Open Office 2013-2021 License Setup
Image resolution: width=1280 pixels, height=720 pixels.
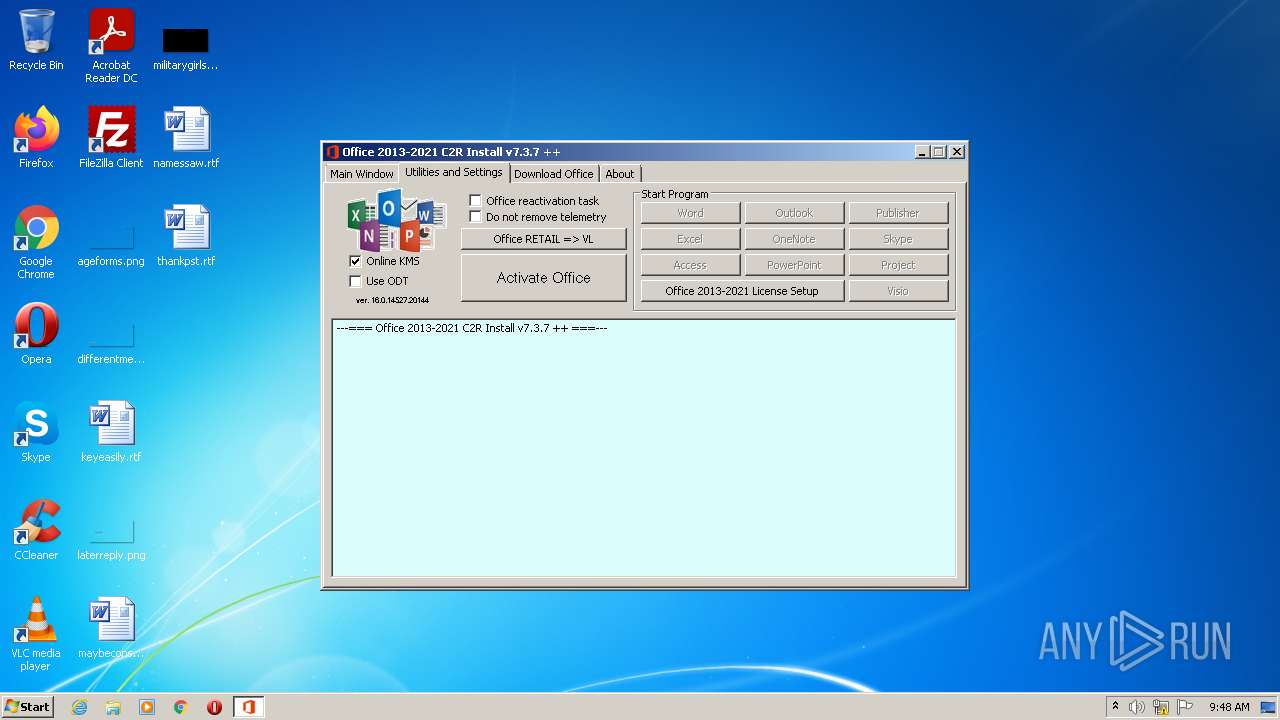(x=742, y=291)
